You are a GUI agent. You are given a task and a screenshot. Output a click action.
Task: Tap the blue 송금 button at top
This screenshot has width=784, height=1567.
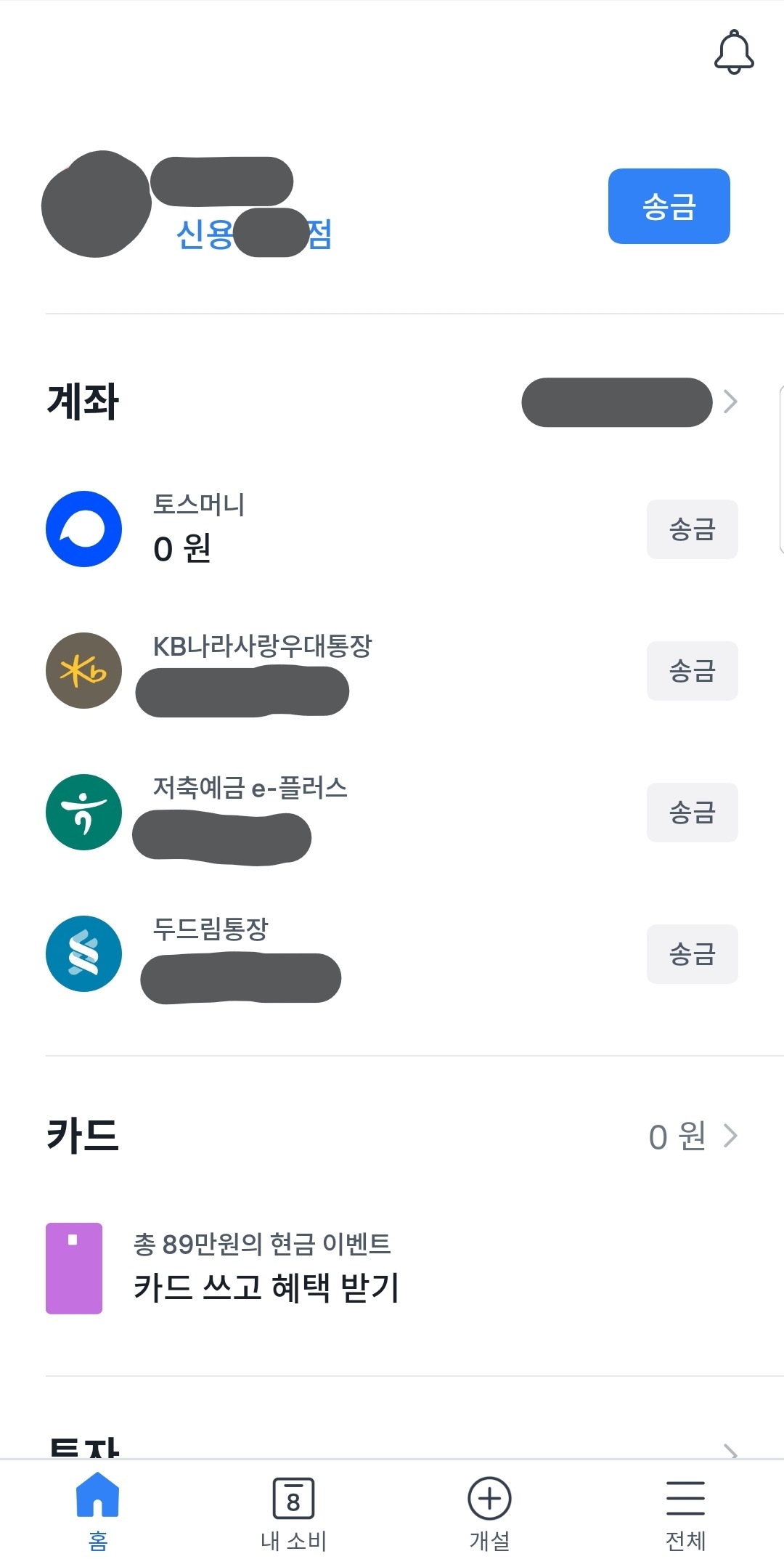coord(669,206)
